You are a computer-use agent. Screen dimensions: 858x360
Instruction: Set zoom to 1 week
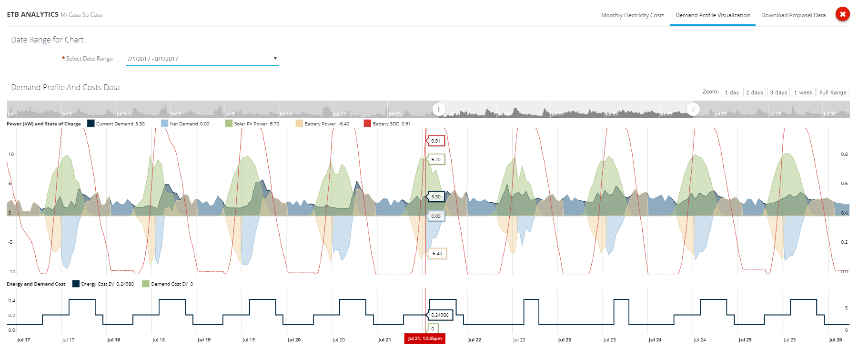pos(803,92)
